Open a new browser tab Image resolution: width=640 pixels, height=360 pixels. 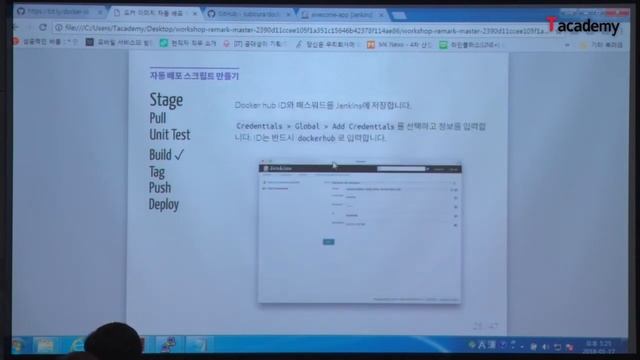tap(399, 16)
